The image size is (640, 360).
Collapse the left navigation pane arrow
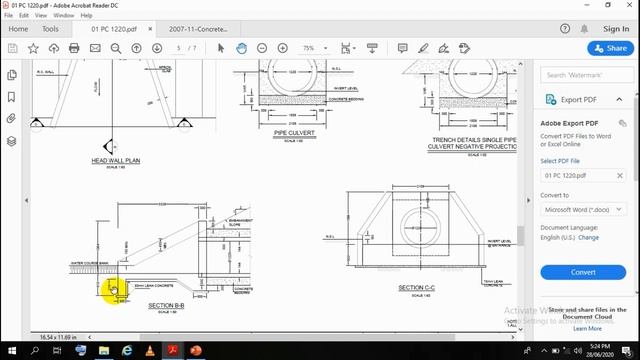pyautogui.click(x=27, y=200)
